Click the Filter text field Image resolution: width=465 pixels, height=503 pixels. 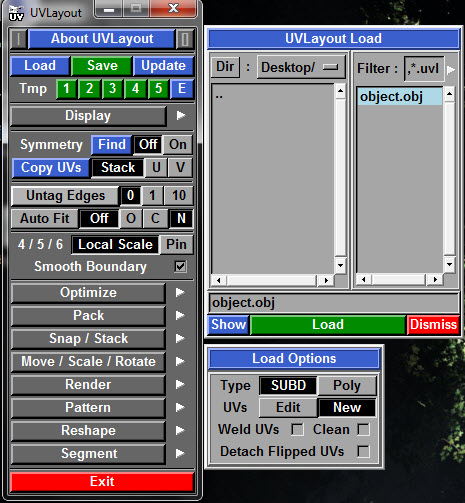pyautogui.click(x=424, y=69)
